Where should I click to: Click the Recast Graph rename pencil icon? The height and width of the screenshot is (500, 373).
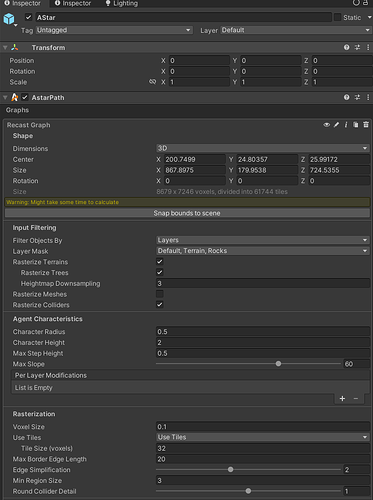336,125
